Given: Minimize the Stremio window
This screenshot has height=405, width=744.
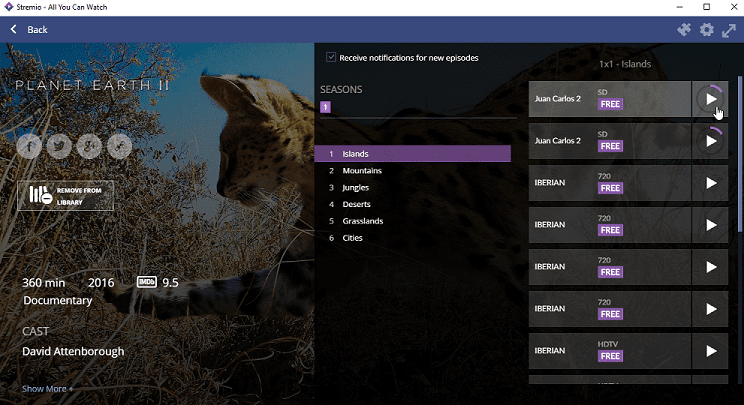Looking at the screenshot, I should click(679, 7).
